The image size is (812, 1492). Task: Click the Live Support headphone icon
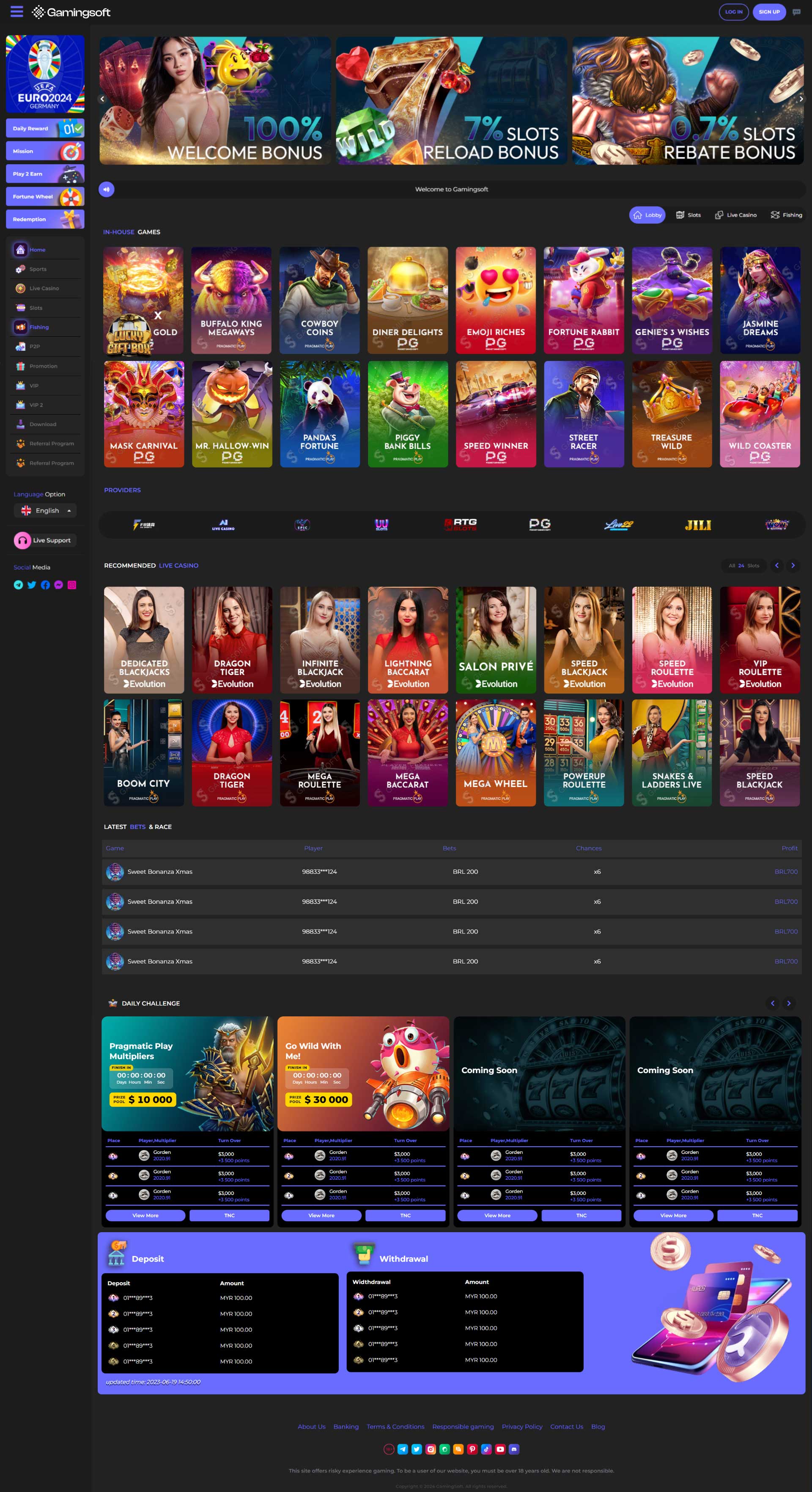(22, 540)
